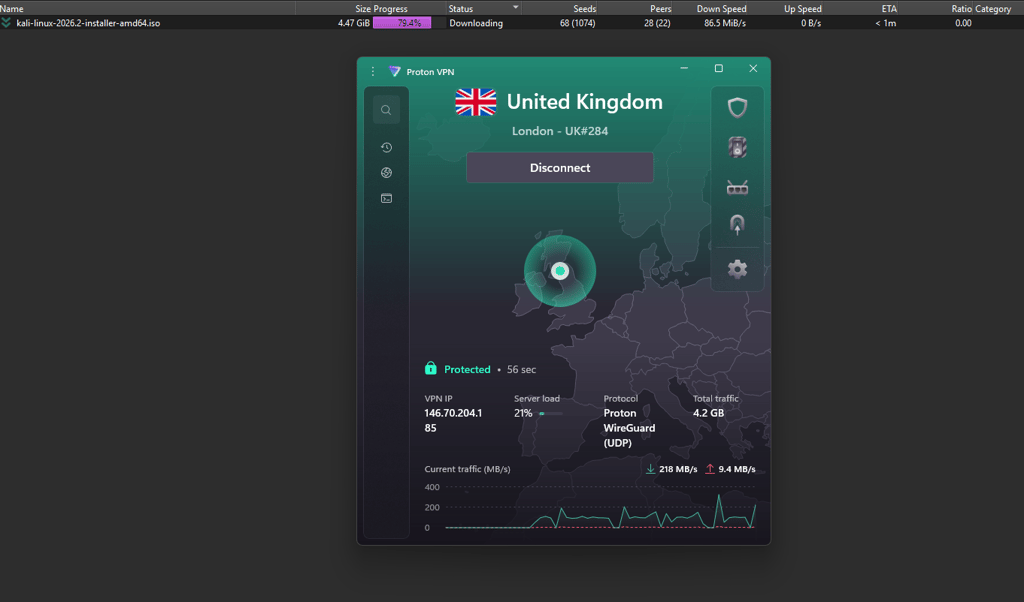This screenshot has width=1024, height=602.
Task: Click the green lock Protected icon
Action: pyautogui.click(x=430, y=368)
